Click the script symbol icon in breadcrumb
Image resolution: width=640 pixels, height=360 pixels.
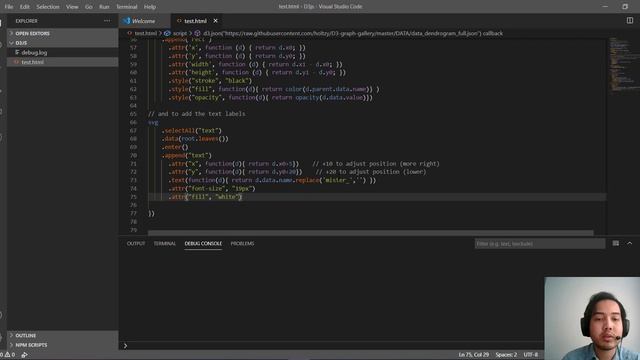click(x=167, y=33)
